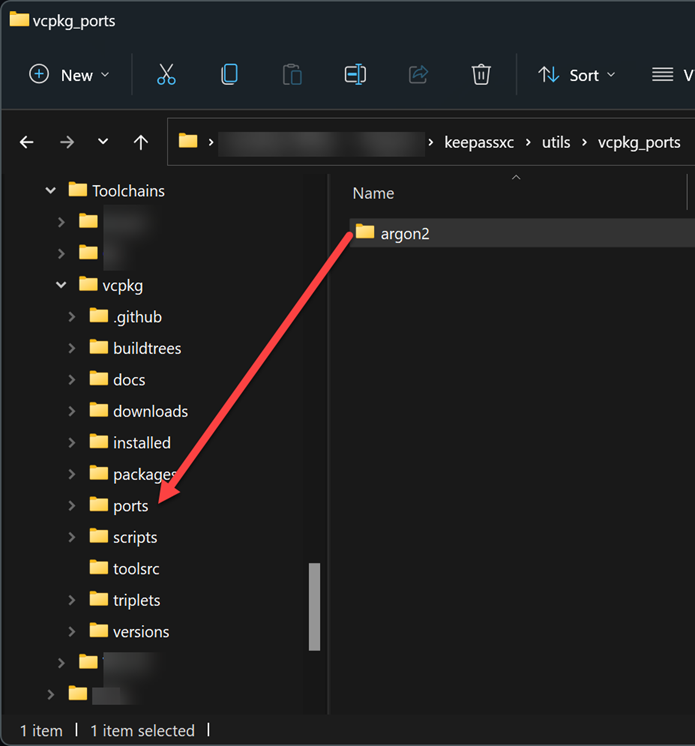Click the Paste clipboard icon
The image size is (695, 746).
292,75
